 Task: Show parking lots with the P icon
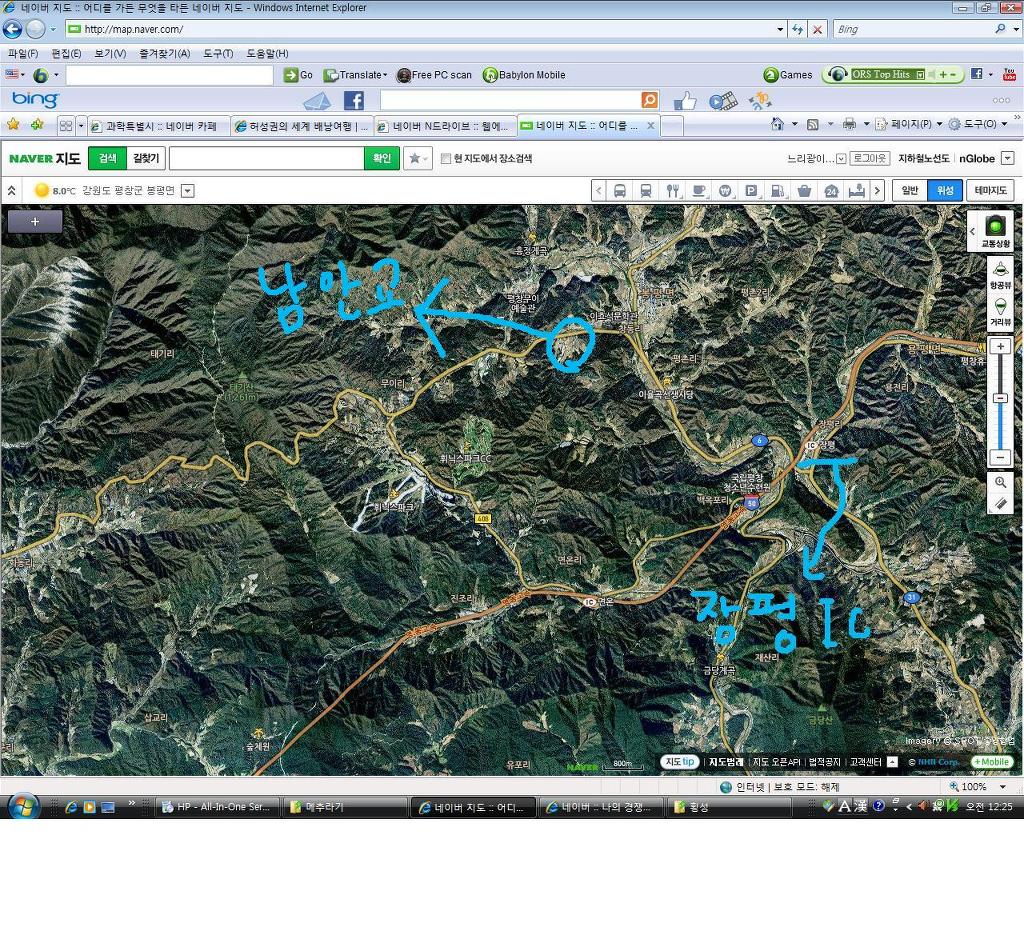coord(751,191)
